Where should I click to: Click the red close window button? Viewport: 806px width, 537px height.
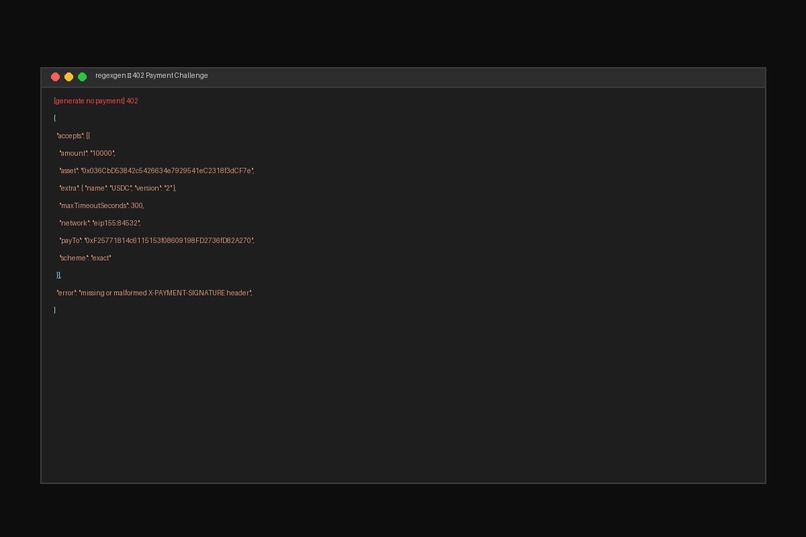pyautogui.click(x=56, y=77)
